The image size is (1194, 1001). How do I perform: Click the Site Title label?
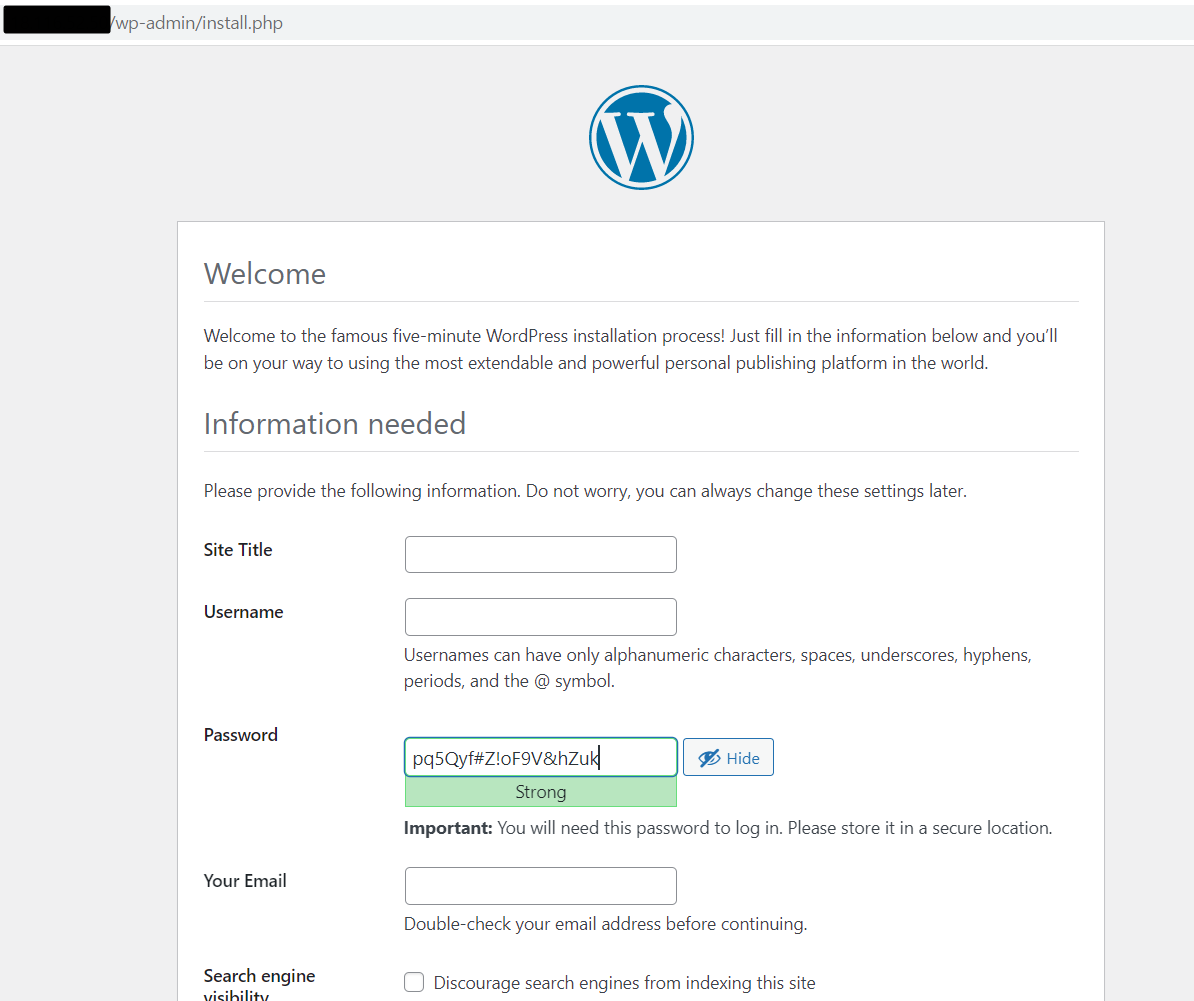pos(238,550)
